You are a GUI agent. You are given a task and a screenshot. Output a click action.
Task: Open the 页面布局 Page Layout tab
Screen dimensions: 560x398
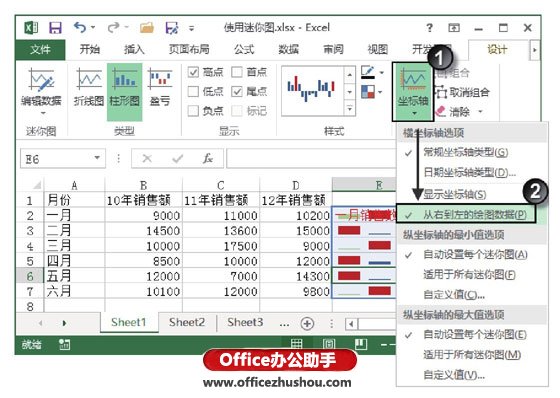pos(189,49)
